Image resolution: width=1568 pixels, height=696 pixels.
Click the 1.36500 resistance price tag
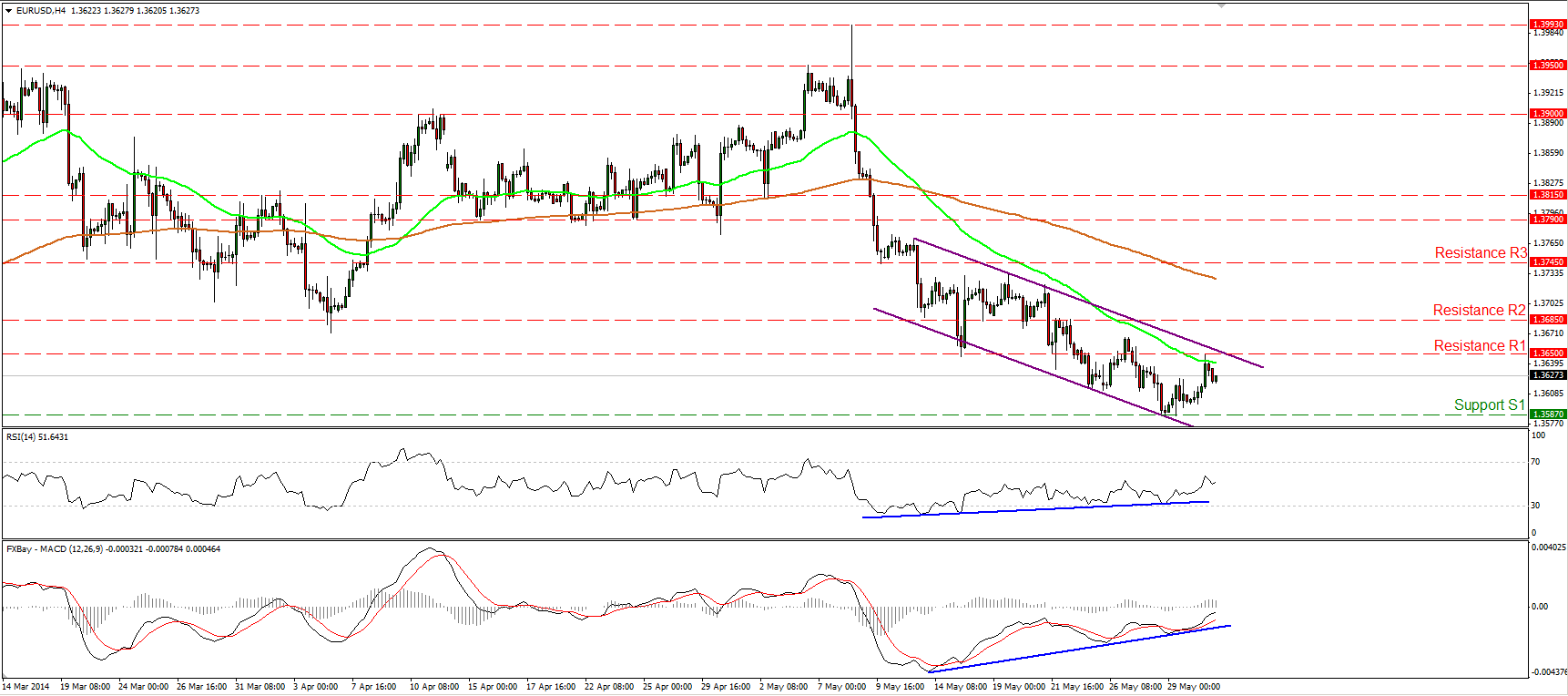click(1548, 353)
